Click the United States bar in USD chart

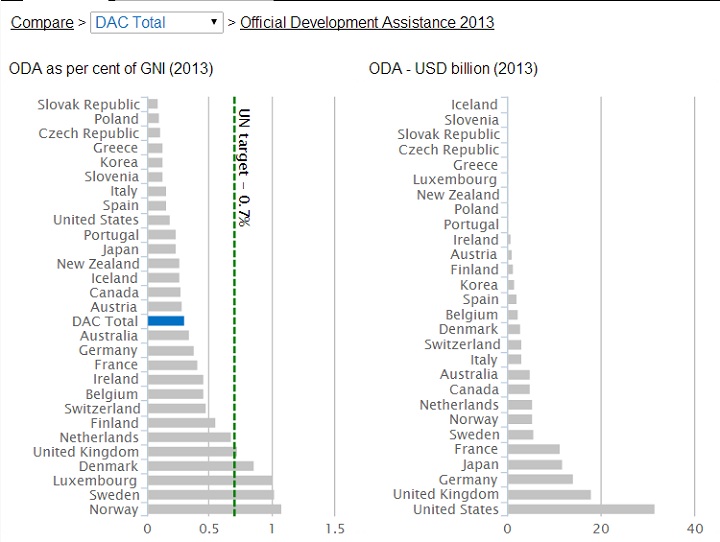click(580, 510)
